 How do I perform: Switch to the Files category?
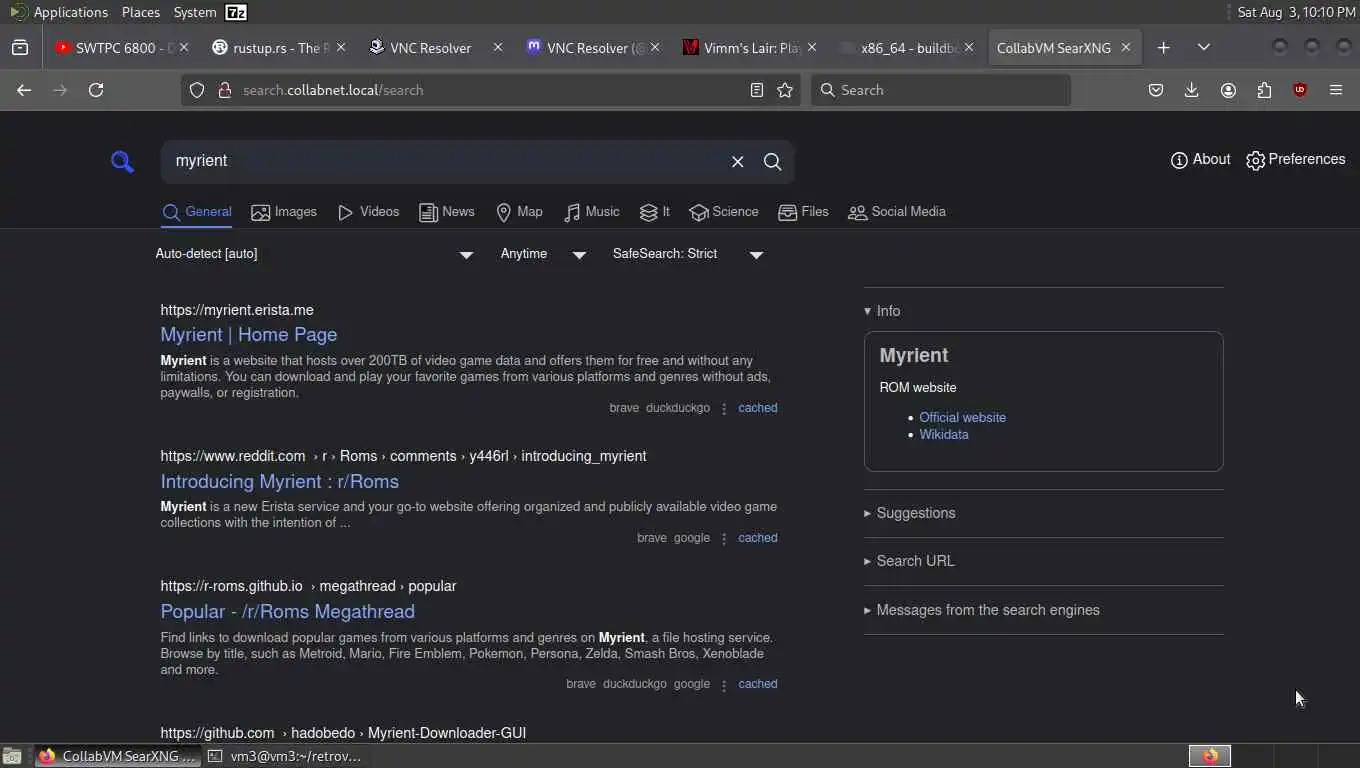[803, 212]
